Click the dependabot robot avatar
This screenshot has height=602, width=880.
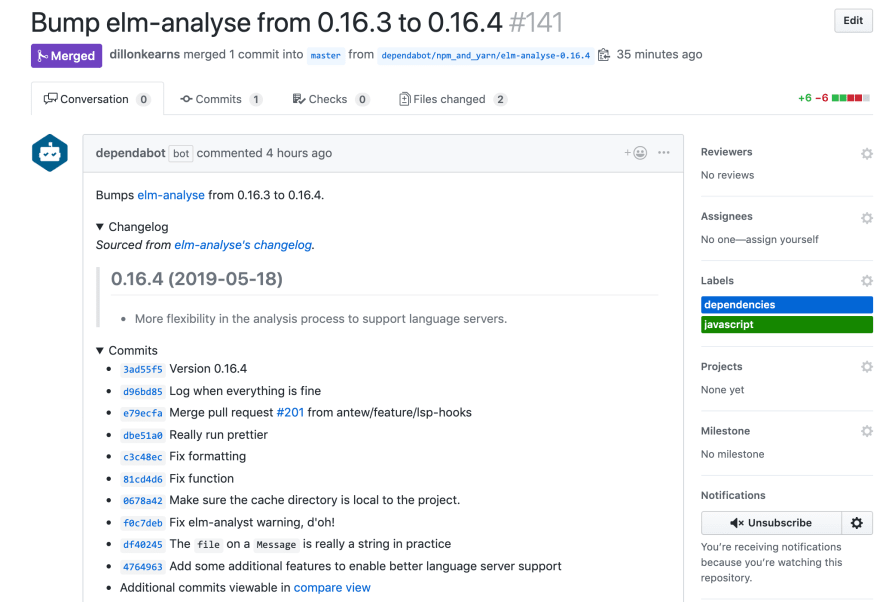[x=50, y=153]
